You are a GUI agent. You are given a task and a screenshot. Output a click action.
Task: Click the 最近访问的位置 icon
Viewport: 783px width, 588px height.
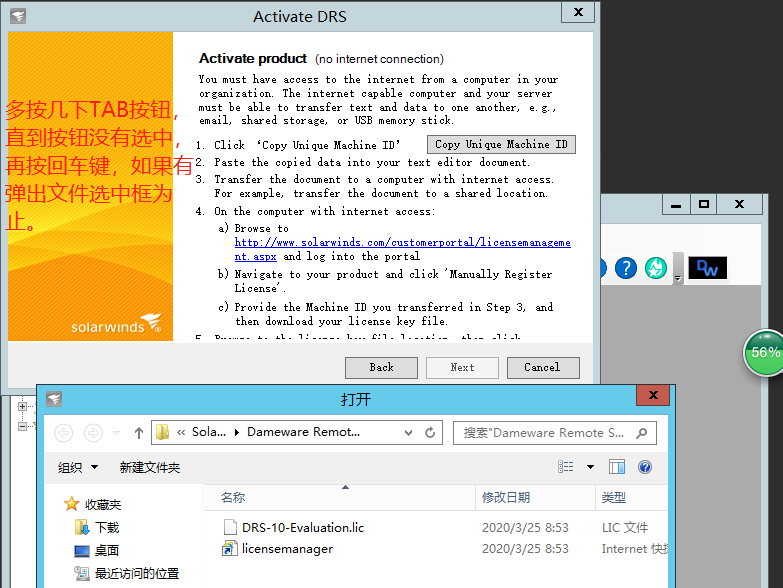81,574
